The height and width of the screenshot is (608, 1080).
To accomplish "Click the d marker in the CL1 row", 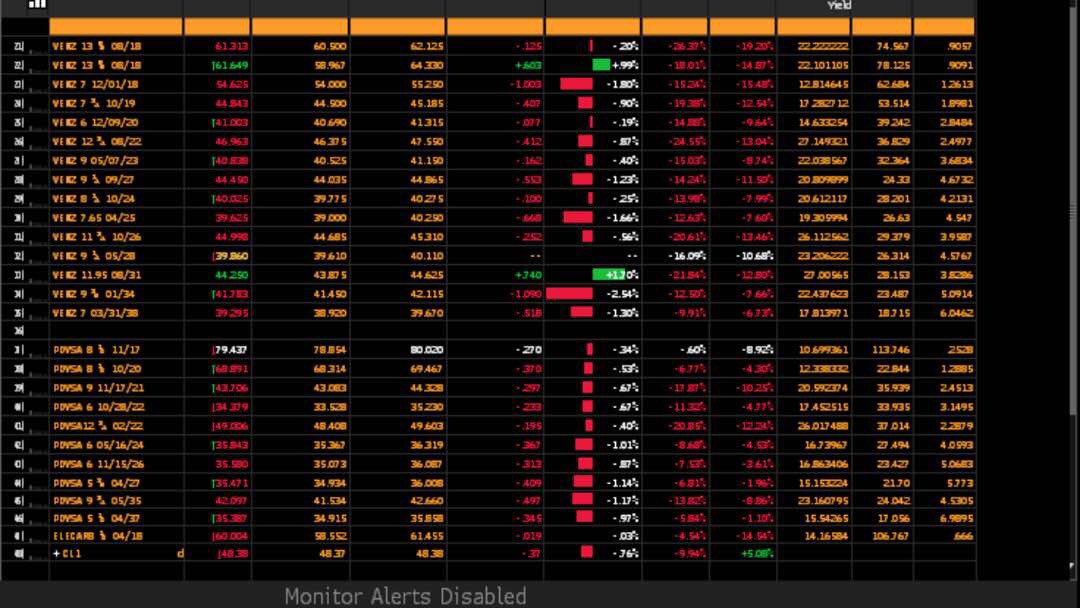I will [180, 554].
